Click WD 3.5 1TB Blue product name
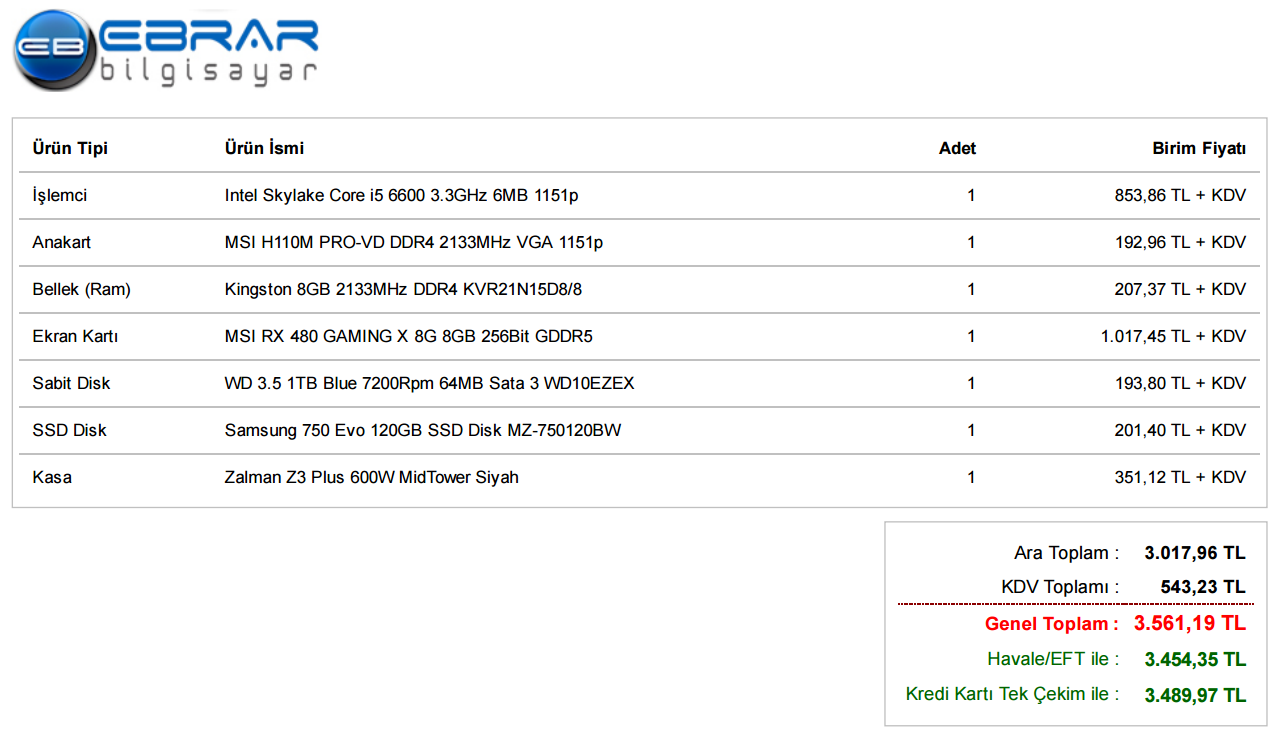The image size is (1272, 736). click(x=429, y=383)
